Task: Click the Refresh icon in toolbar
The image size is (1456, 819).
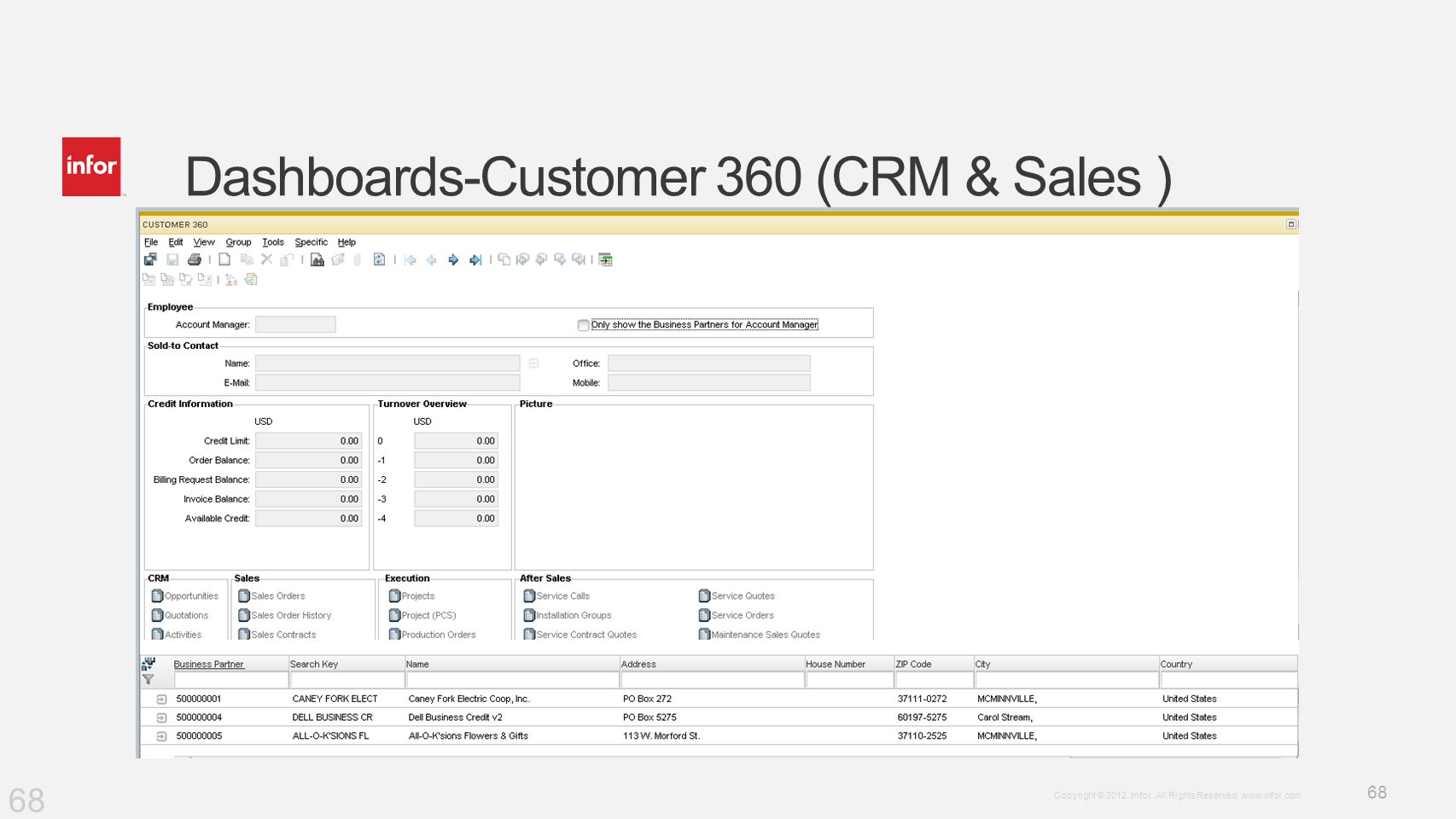Action: (x=379, y=259)
